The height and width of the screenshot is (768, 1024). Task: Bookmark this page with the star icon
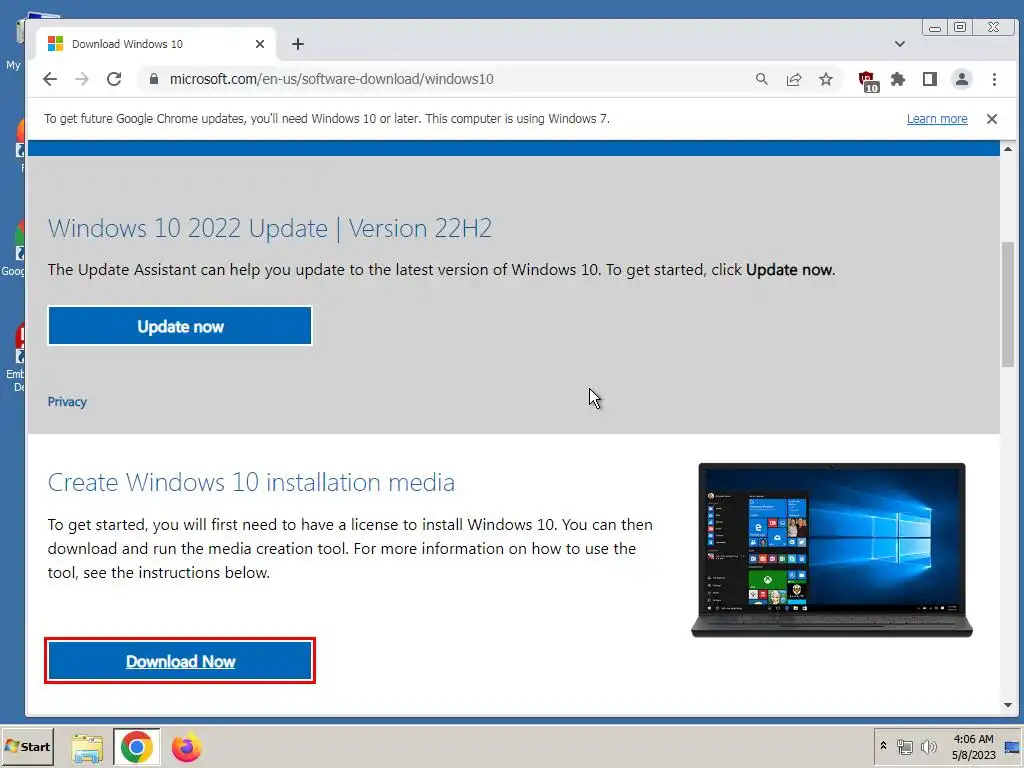826,79
